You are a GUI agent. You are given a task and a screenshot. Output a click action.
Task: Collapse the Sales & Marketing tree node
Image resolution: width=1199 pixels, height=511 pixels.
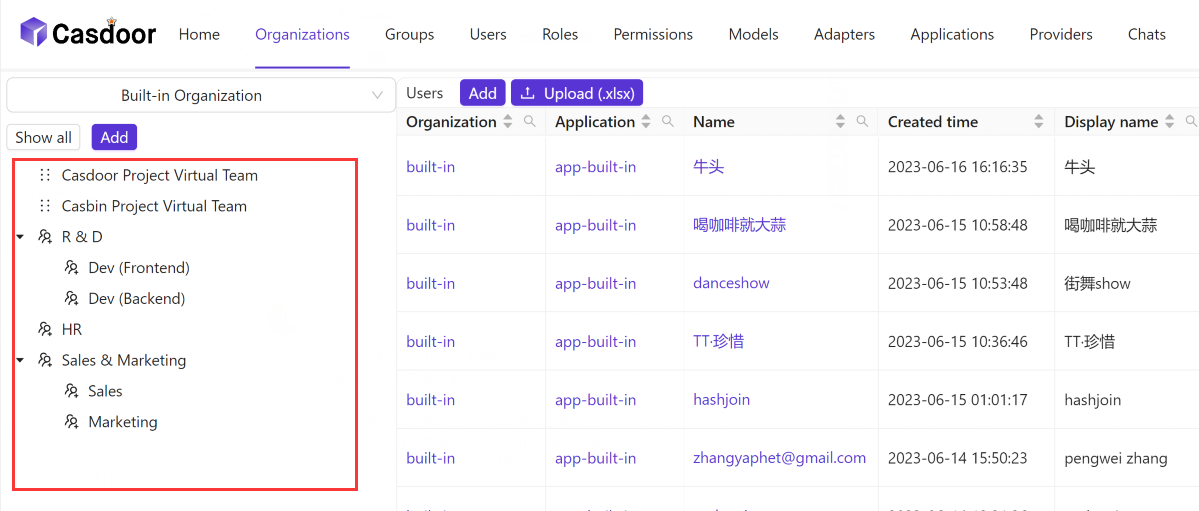click(x=20, y=360)
